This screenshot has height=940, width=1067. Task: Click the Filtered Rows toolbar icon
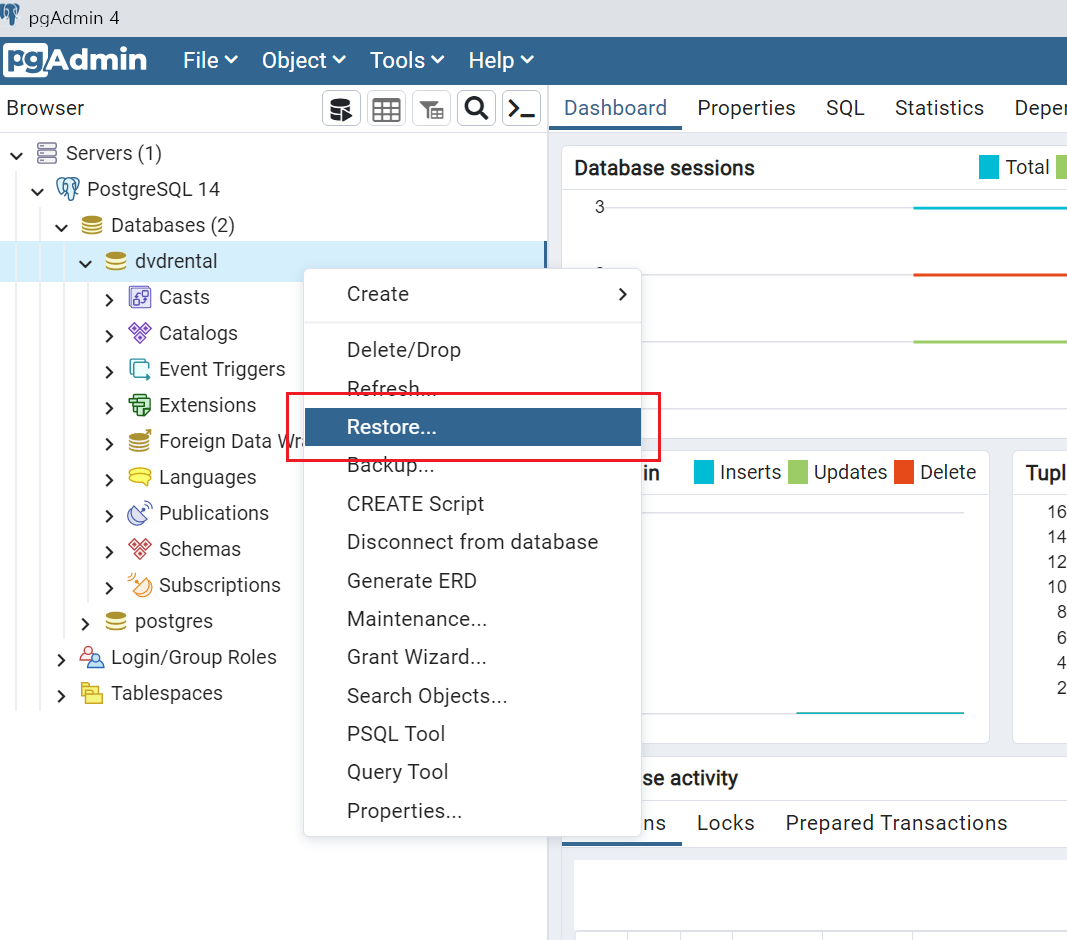431,109
